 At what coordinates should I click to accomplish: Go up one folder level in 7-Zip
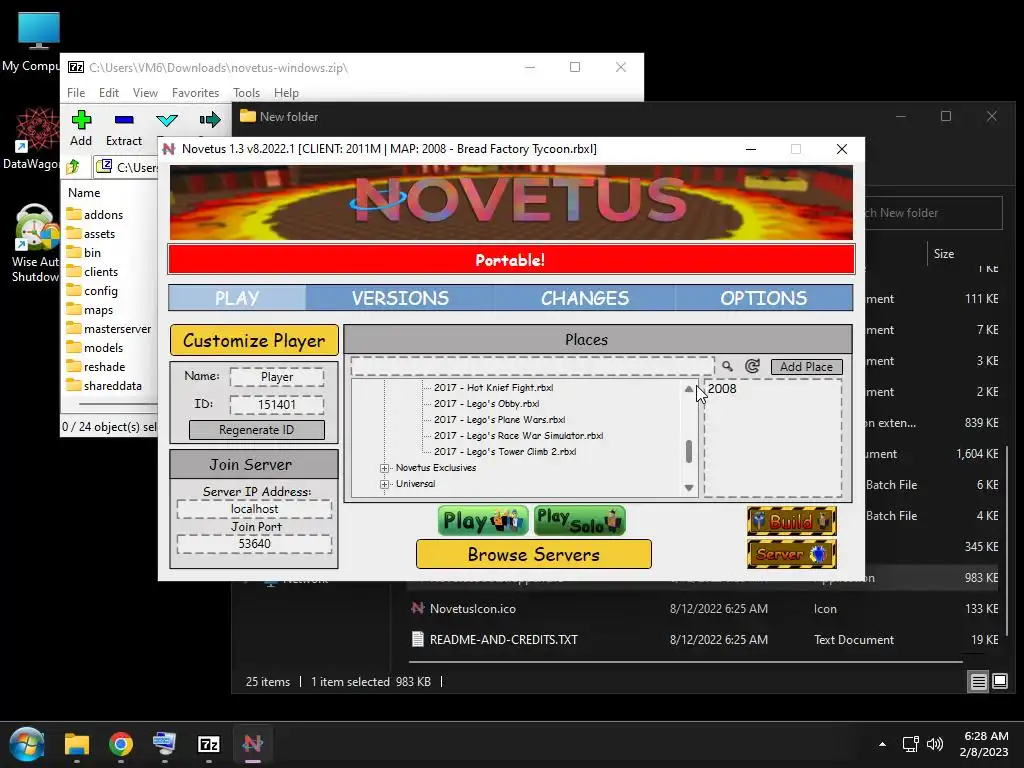point(73,167)
